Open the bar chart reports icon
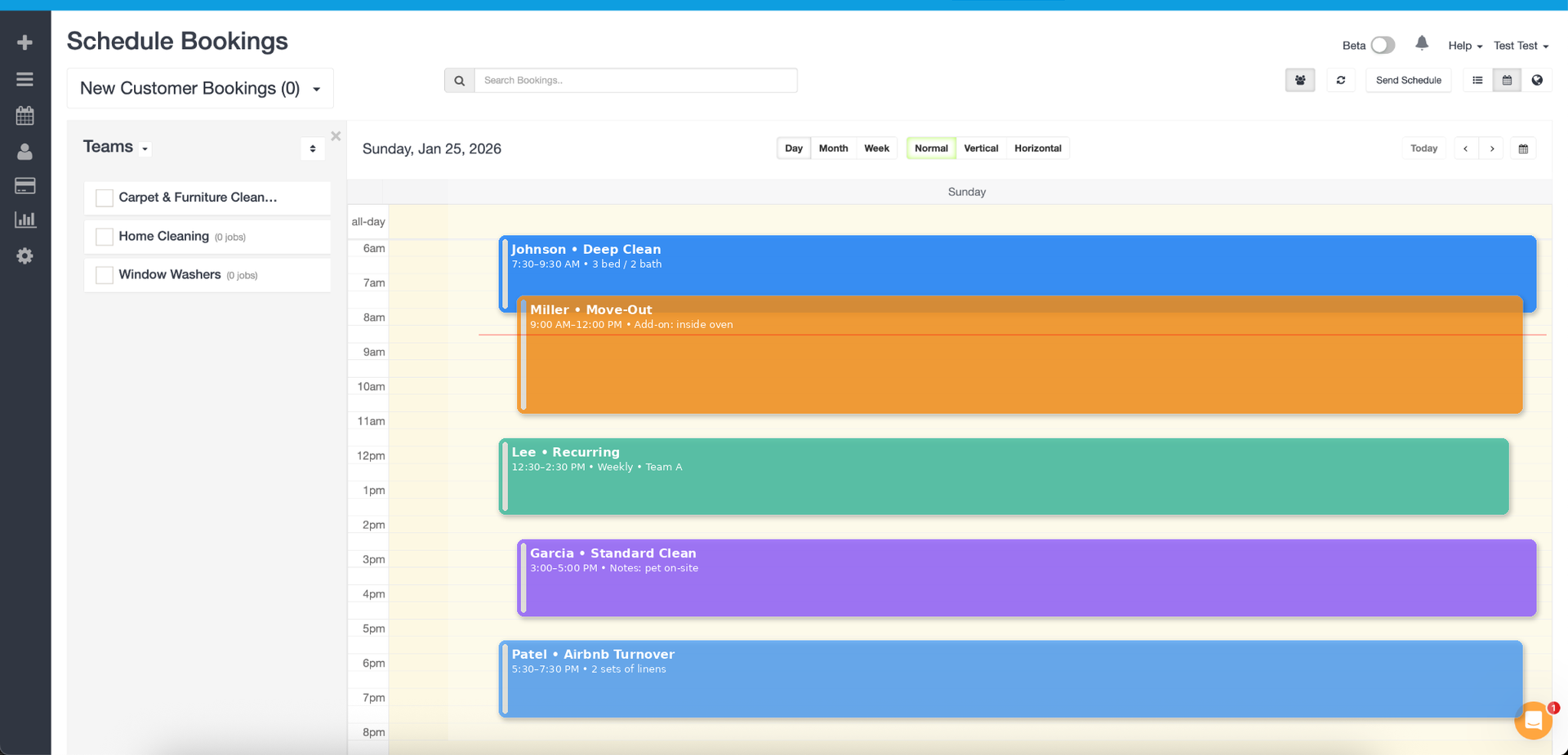The image size is (1568, 755). coord(24,220)
